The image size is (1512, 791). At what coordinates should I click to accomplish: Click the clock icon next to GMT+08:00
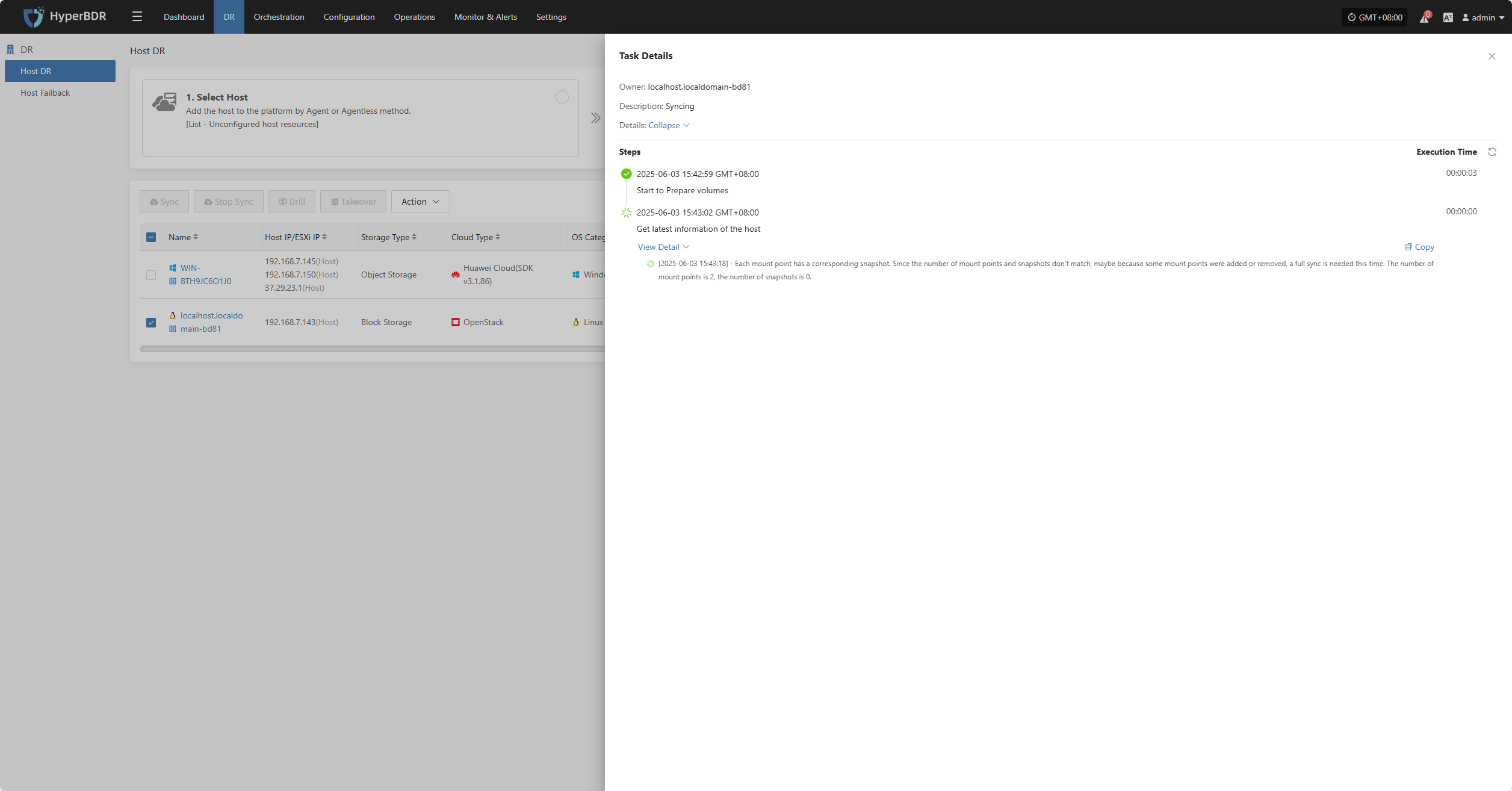point(1352,17)
